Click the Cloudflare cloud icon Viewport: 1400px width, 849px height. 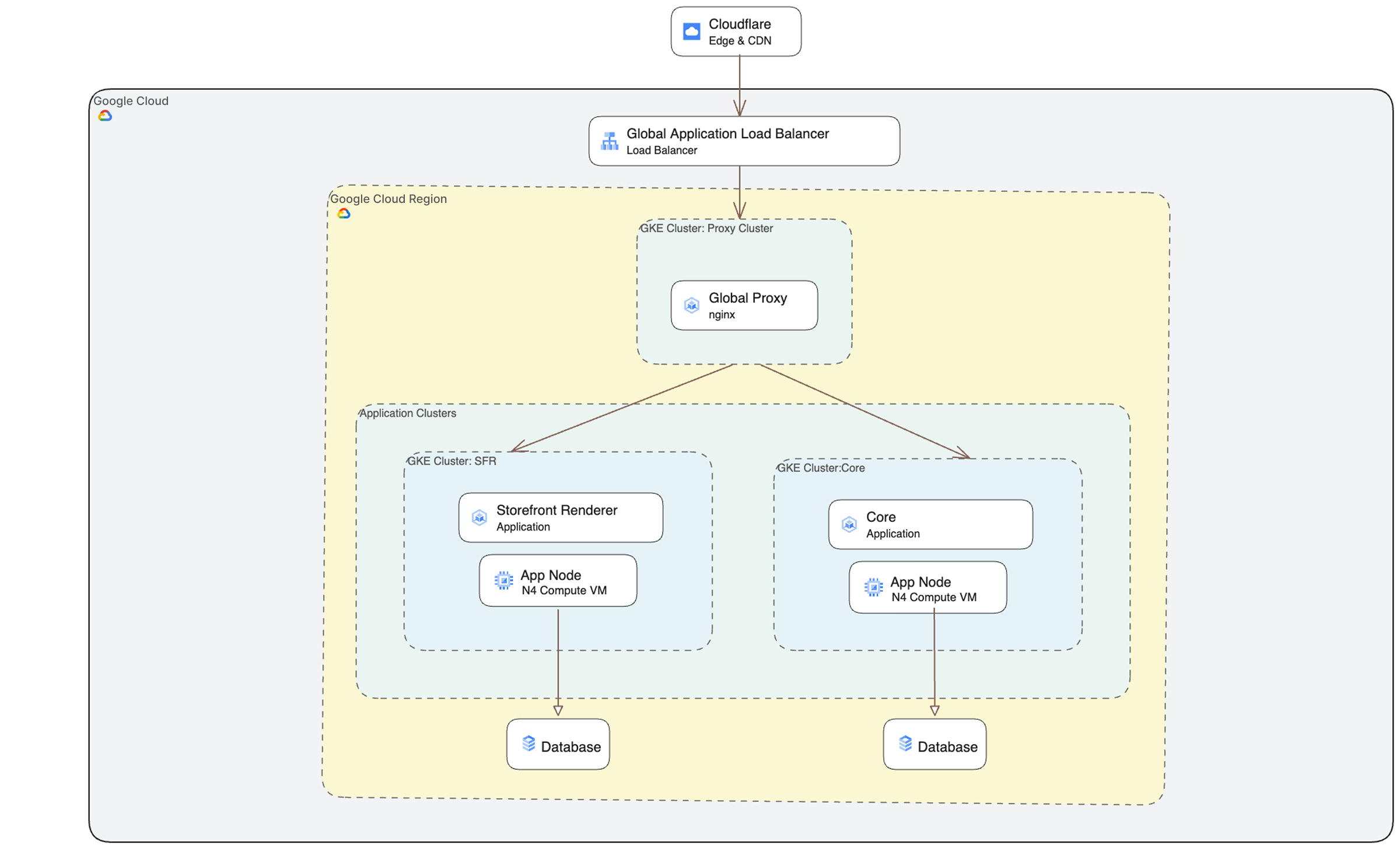click(691, 31)
